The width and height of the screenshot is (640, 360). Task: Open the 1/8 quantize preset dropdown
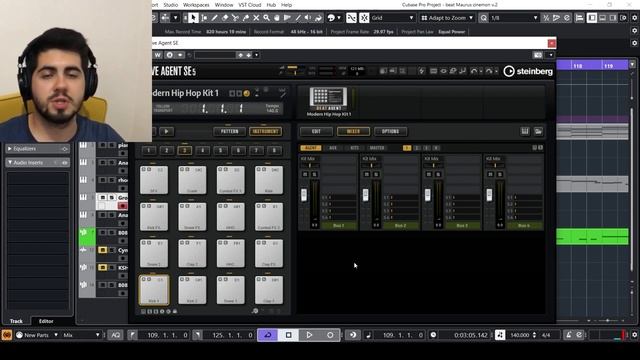pyautogui.click(x=514, y=18)
